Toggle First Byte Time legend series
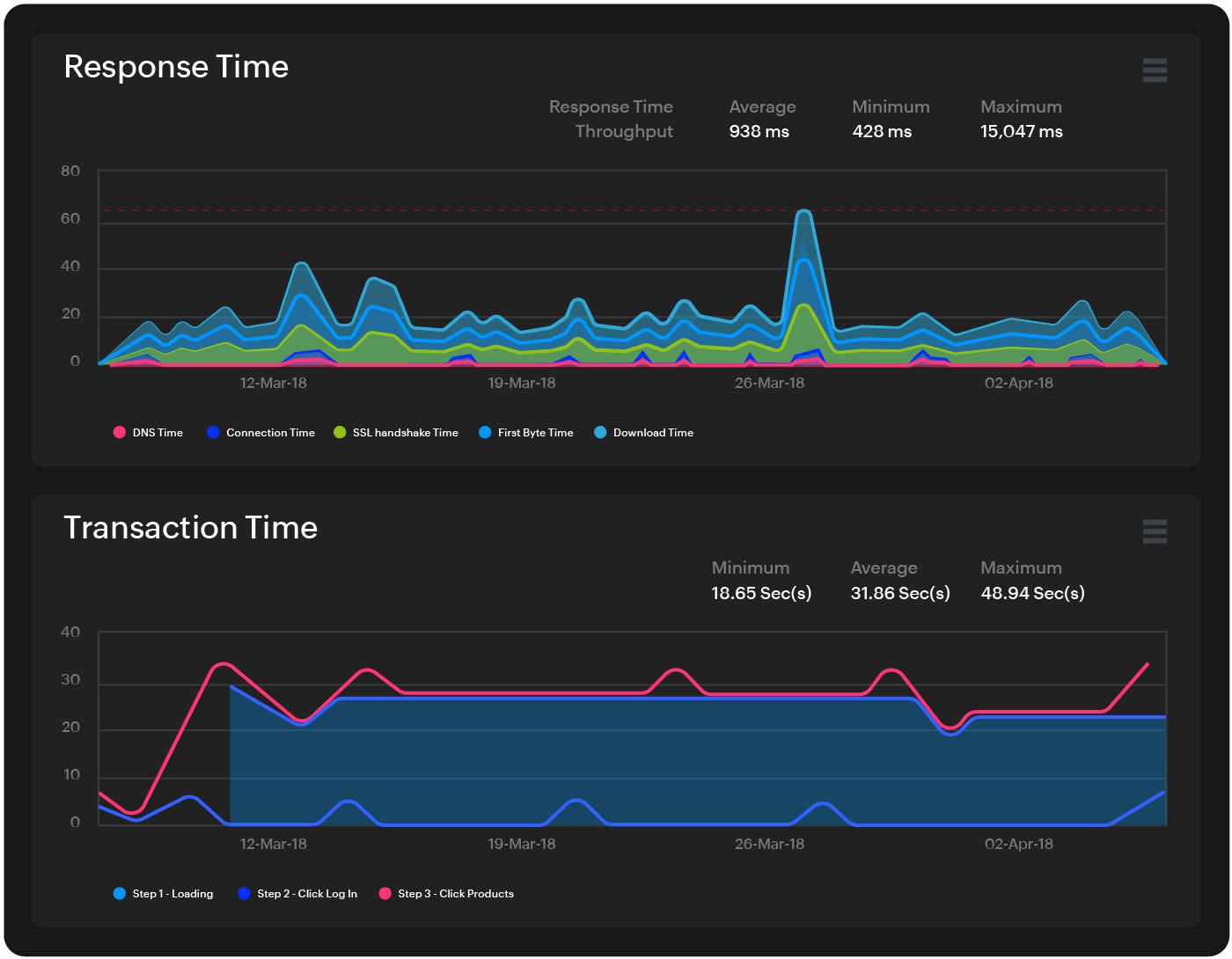 (x=525, y=432)
